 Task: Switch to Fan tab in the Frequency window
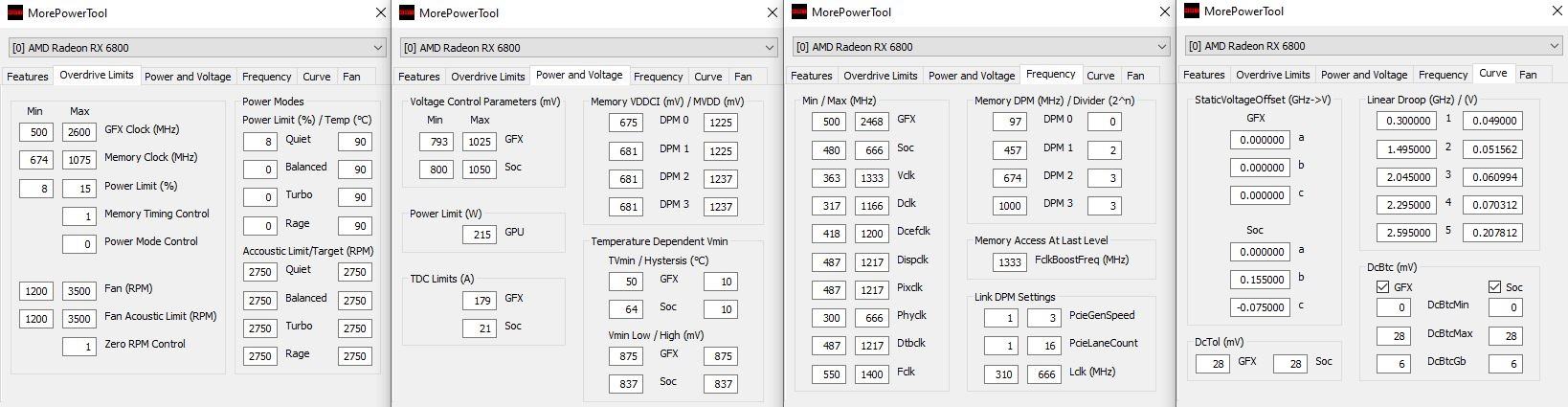(x=1136, y=76)
